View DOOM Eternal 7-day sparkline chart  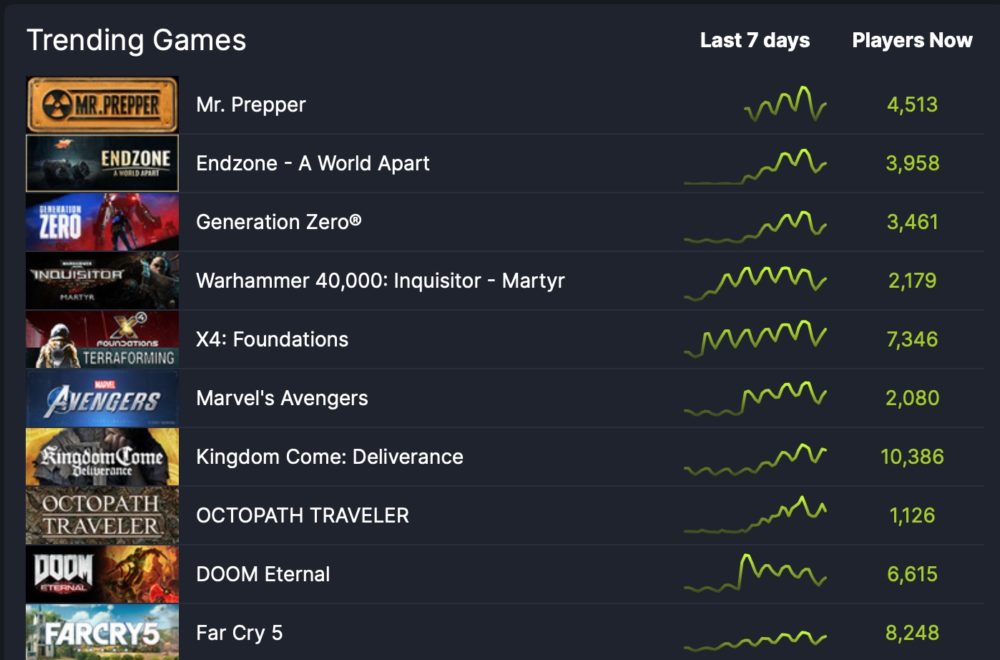(755, 573)
